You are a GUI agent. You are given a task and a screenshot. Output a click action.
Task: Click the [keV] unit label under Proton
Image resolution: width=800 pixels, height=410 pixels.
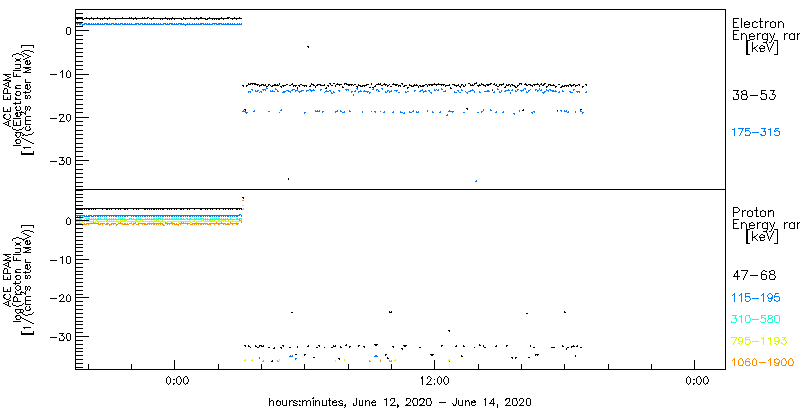tap(762, 237)
